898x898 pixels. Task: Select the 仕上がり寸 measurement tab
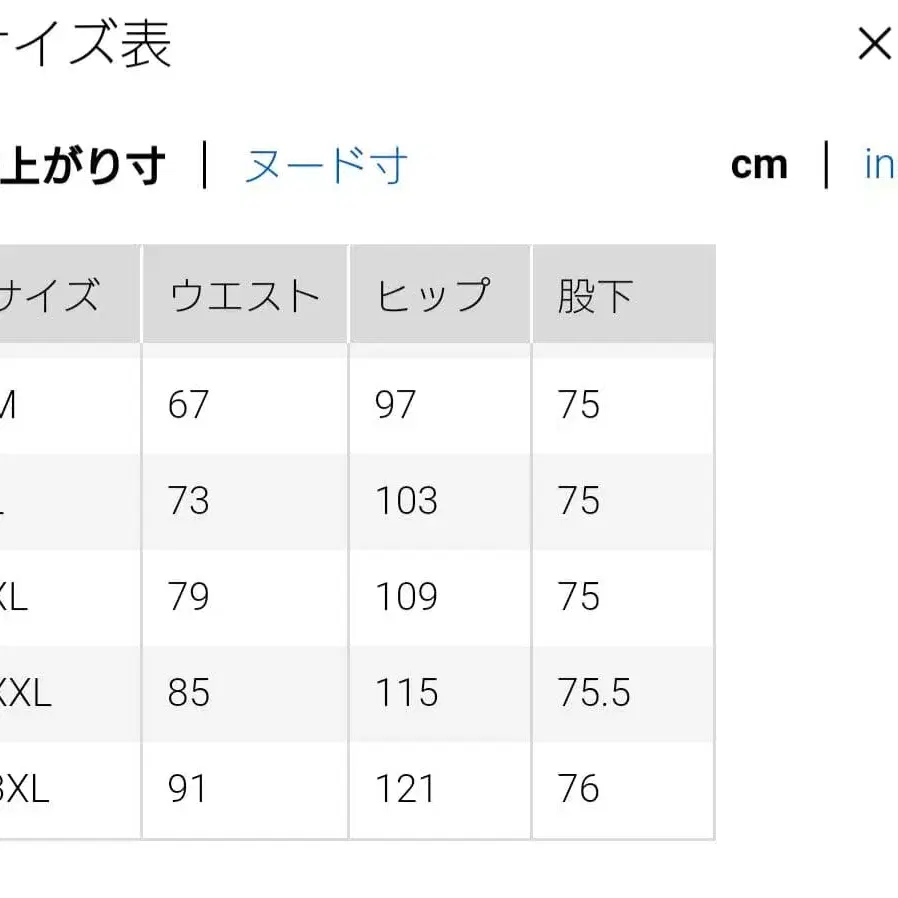(x=85, y=166)
